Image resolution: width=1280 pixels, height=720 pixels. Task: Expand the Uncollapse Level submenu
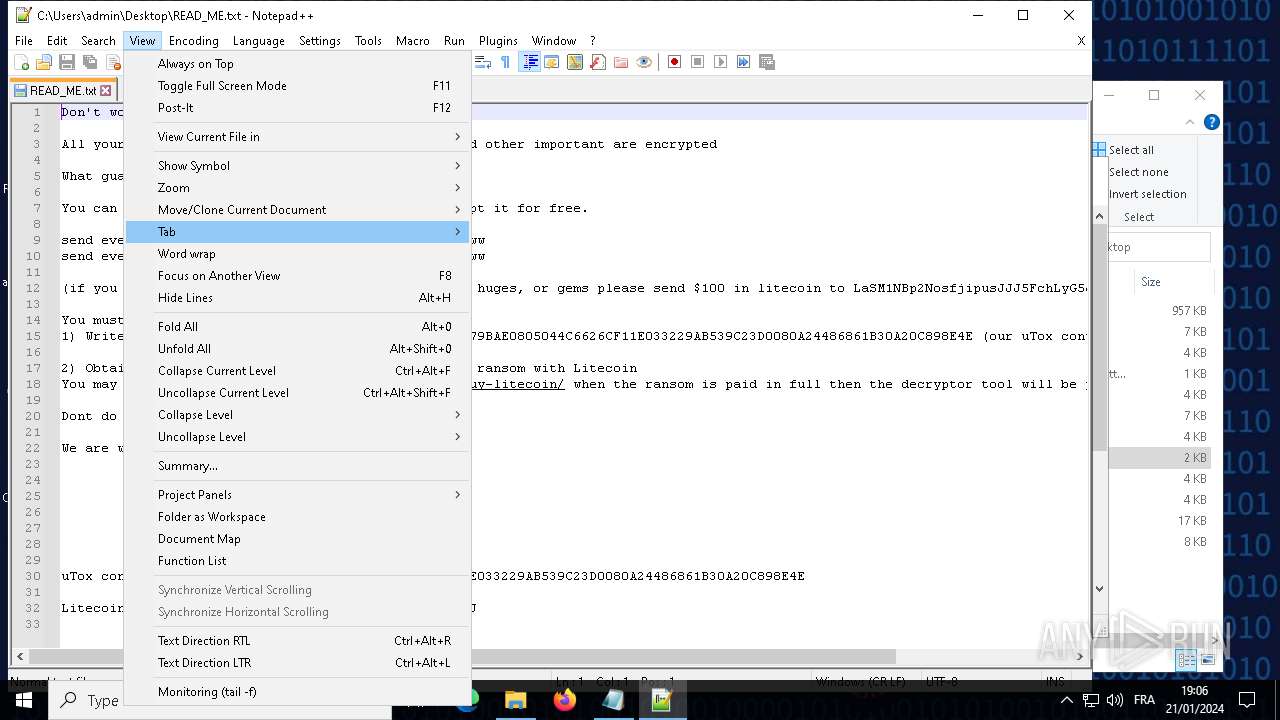pos(297,437)
